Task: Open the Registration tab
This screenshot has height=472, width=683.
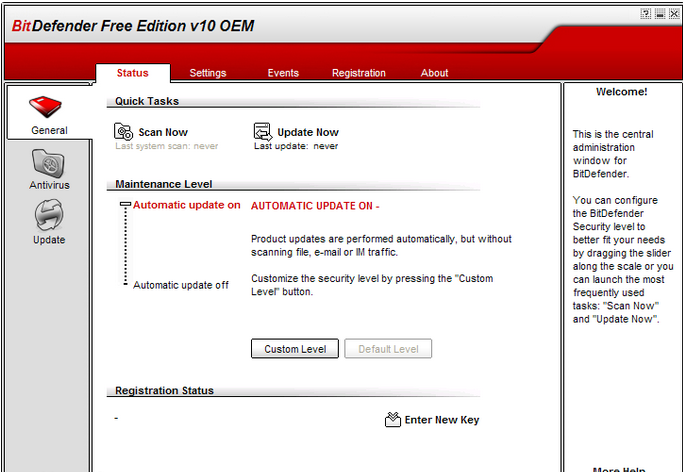Action: (x=358, y=73)
